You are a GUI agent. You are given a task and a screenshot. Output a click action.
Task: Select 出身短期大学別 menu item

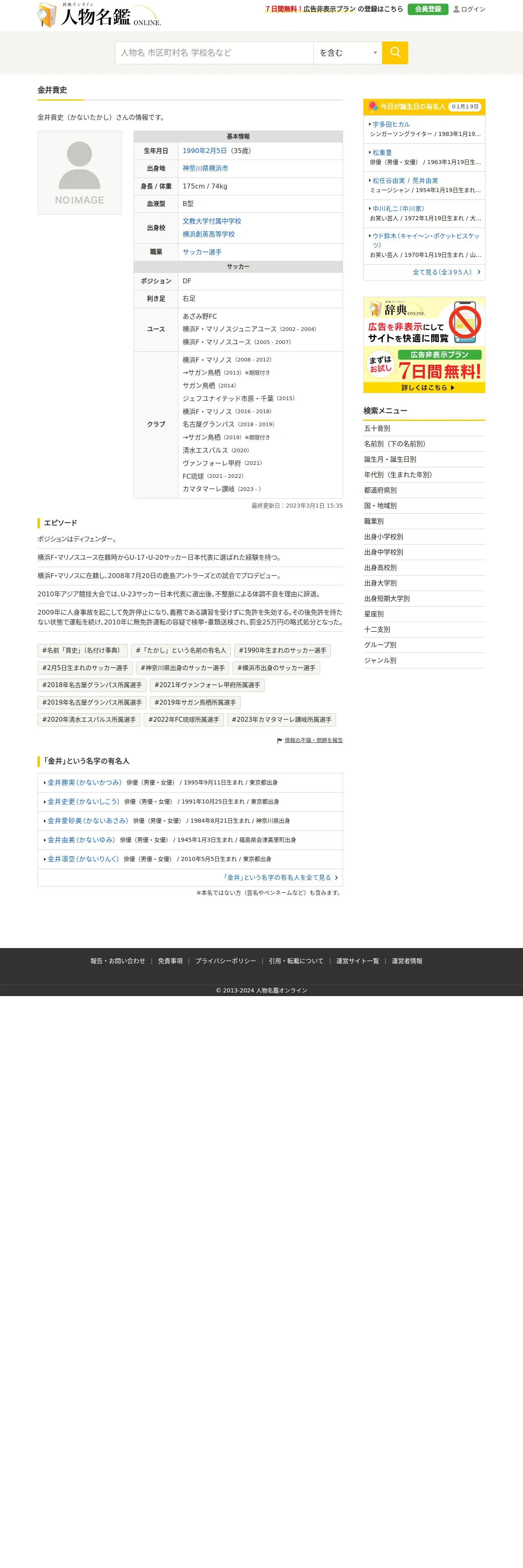424,599
